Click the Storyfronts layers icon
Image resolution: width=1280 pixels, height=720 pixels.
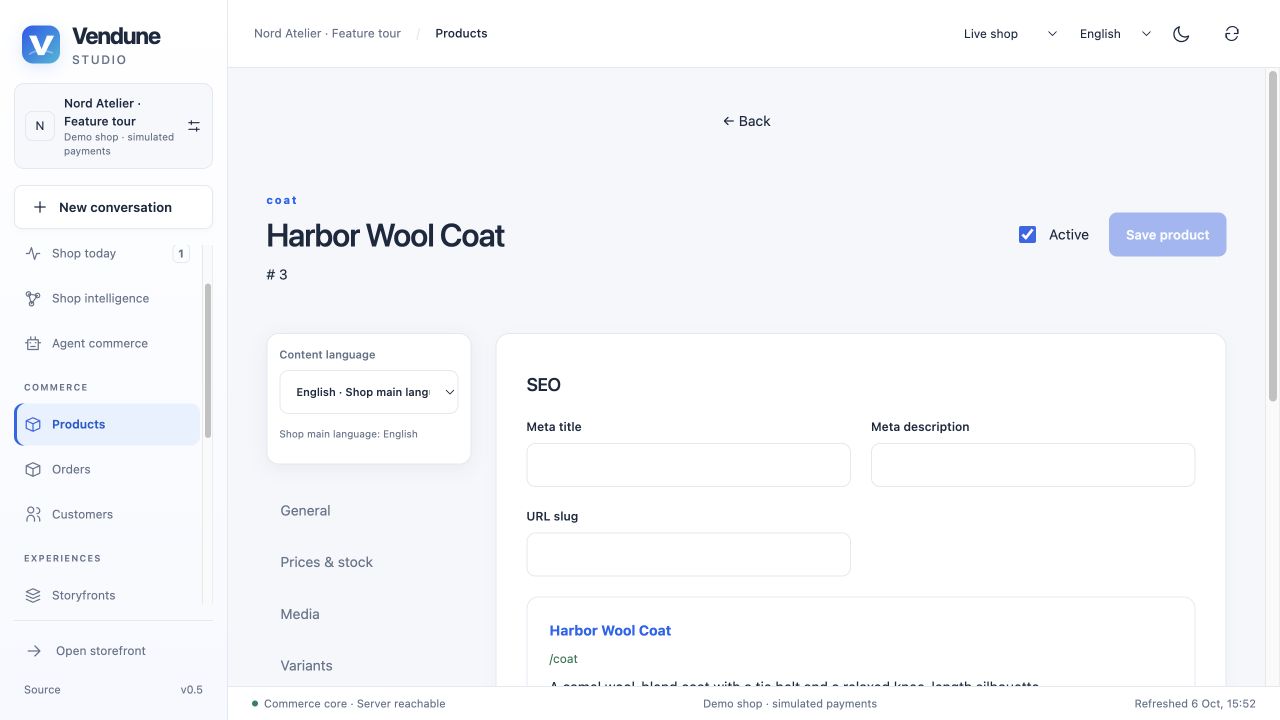[33, 595]
